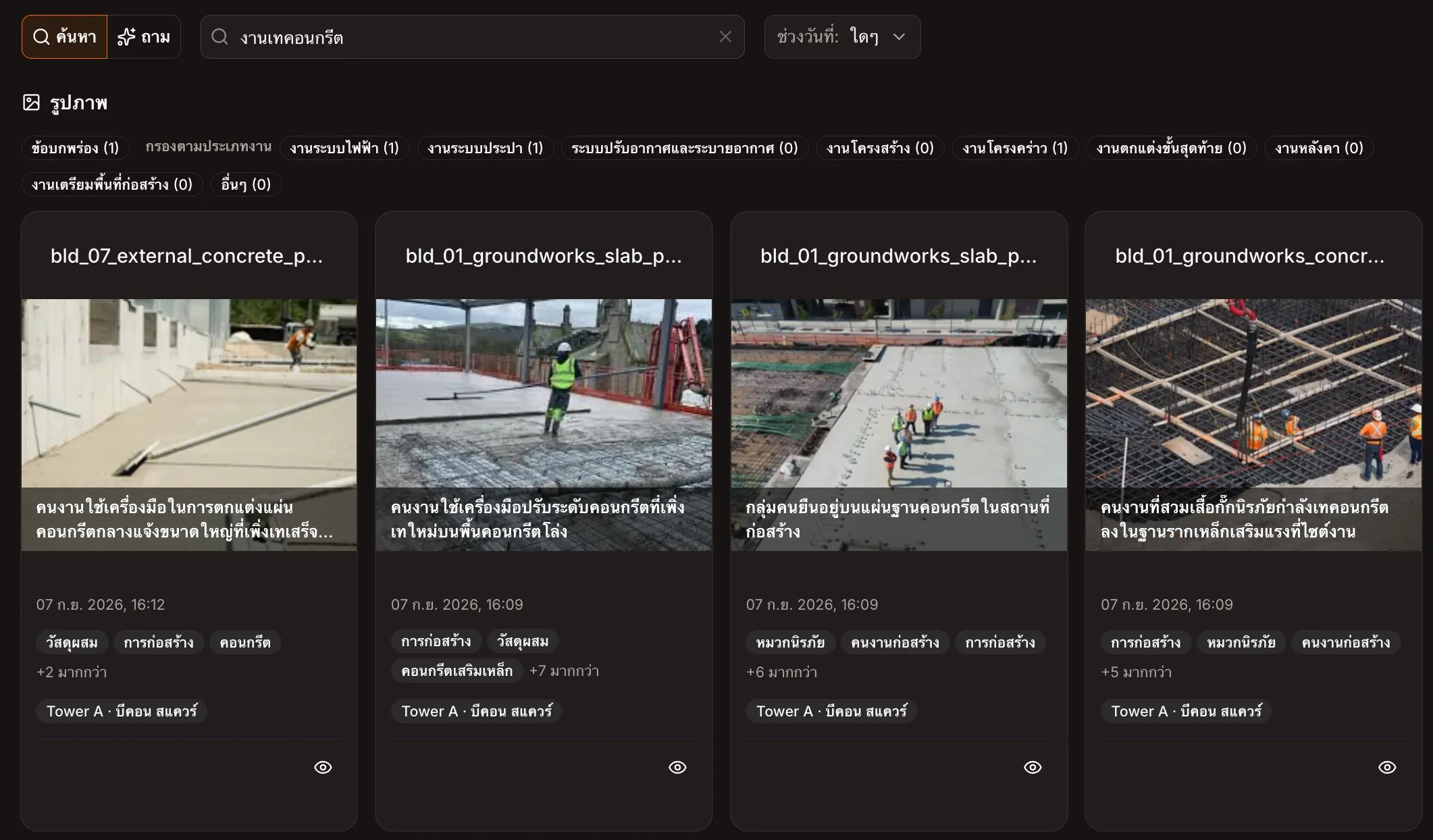This screenshot has width=1433, height=840.
Task: Toggle the งานระบบประปา (1) filter chip
Action: click(485, 148)
